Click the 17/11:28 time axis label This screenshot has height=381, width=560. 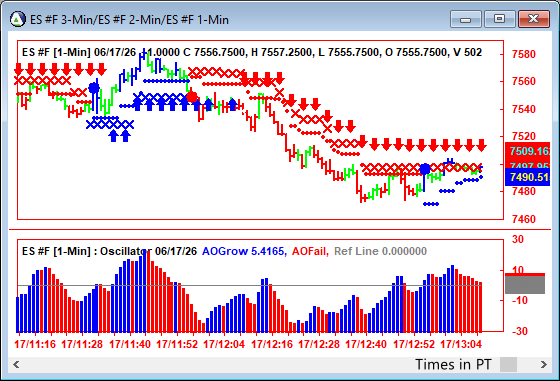click(x=82, y=344)
